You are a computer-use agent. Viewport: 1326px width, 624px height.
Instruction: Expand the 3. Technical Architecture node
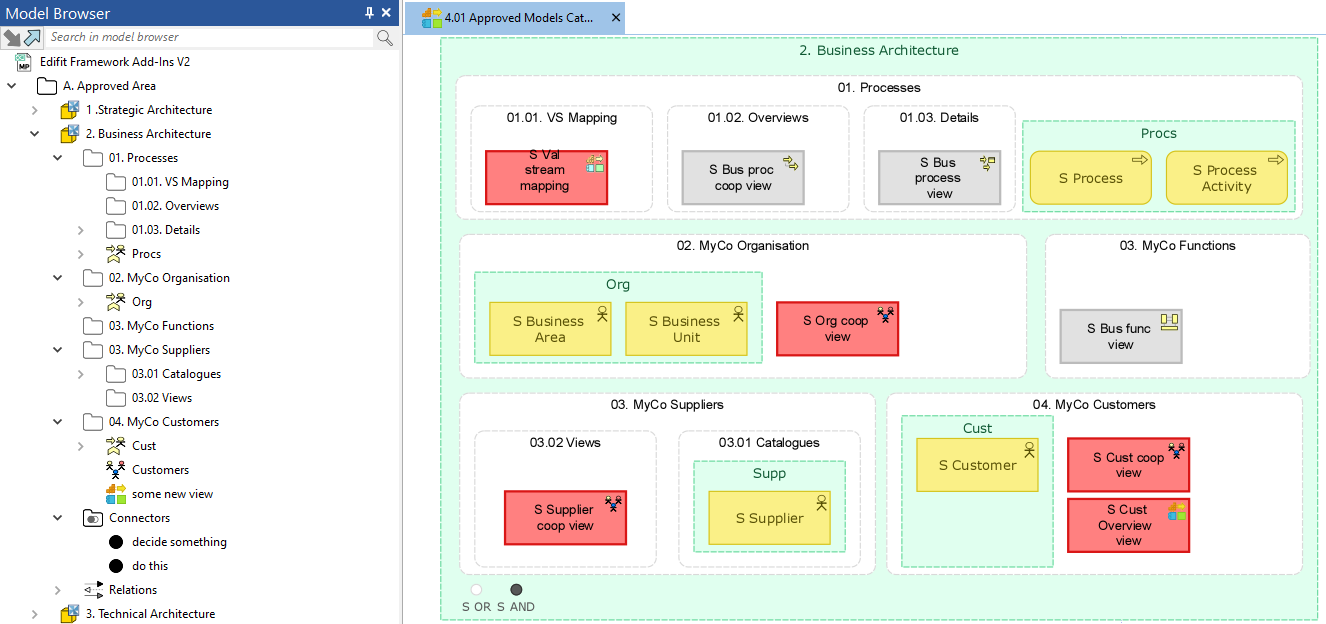pyautogui.click(x=35, y=614)
